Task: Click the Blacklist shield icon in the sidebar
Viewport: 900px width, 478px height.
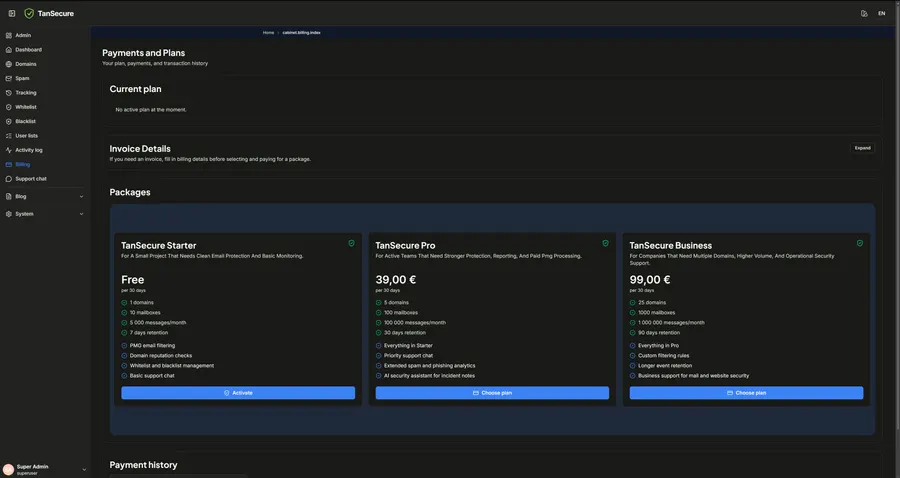Action: click(9, 122)
